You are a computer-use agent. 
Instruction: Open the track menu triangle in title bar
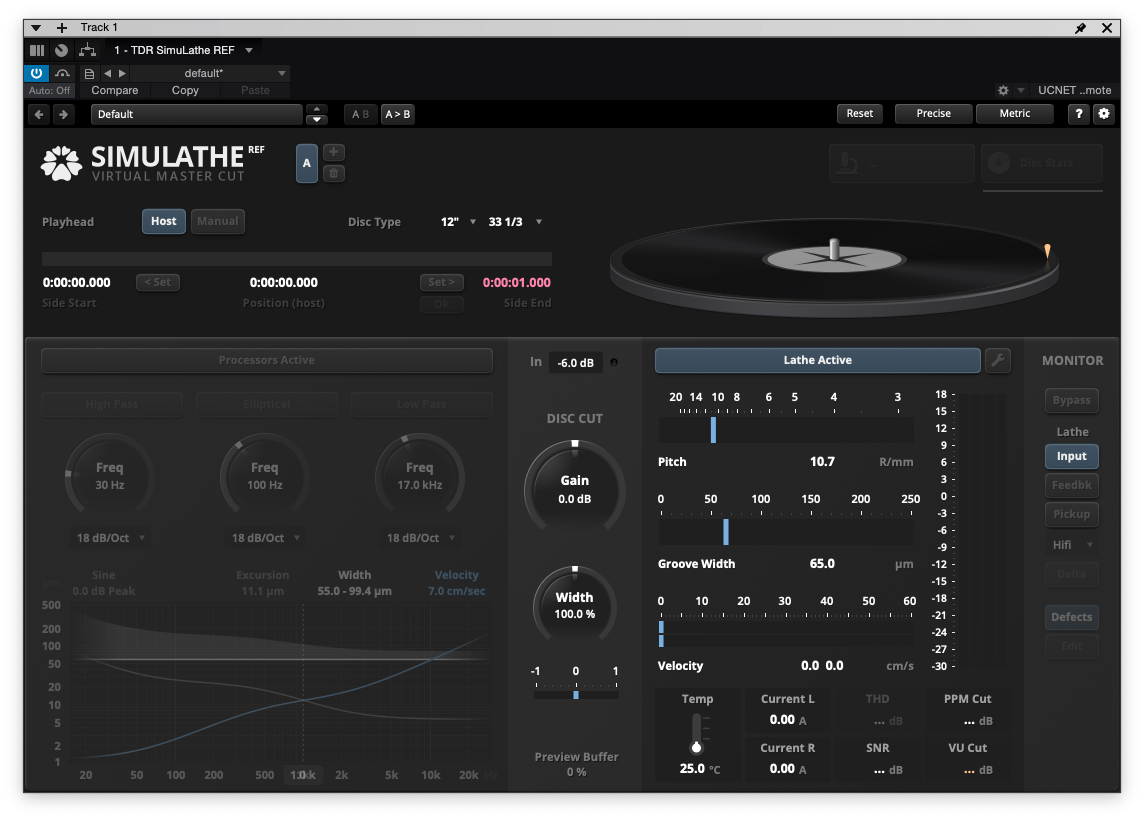coord(36,28)
